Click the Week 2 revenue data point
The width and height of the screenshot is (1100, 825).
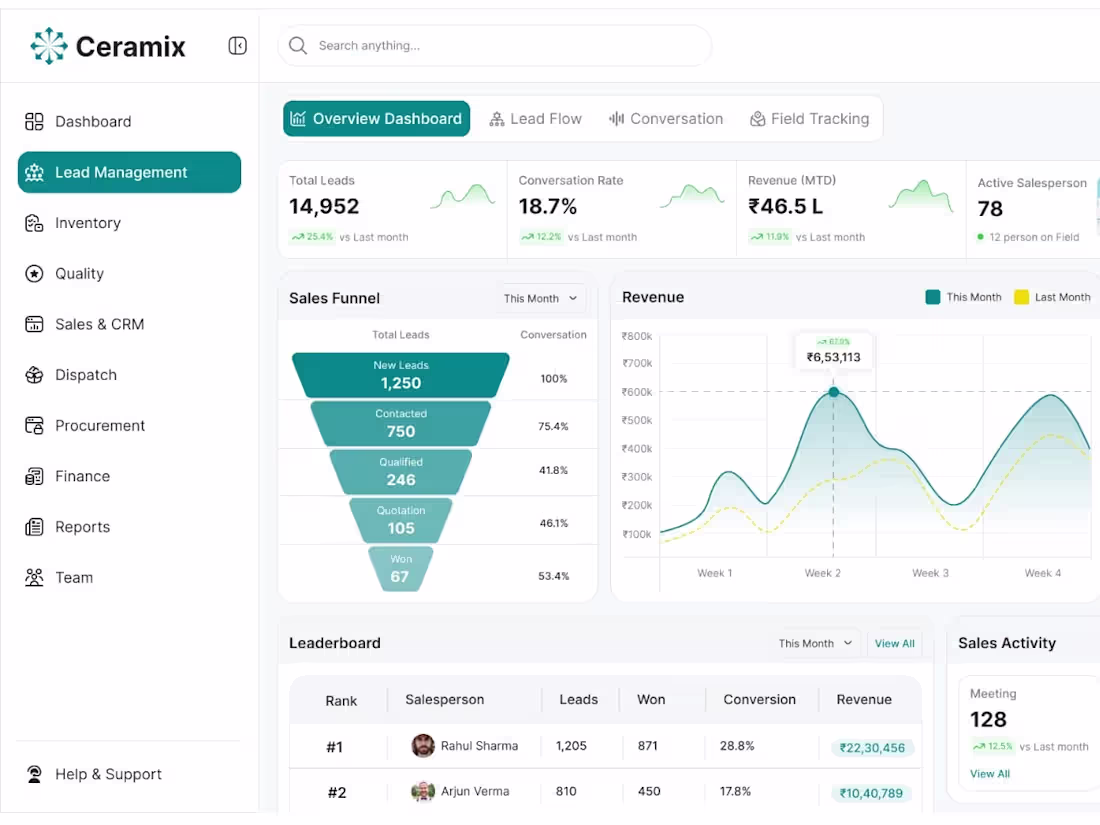(833, 392)
